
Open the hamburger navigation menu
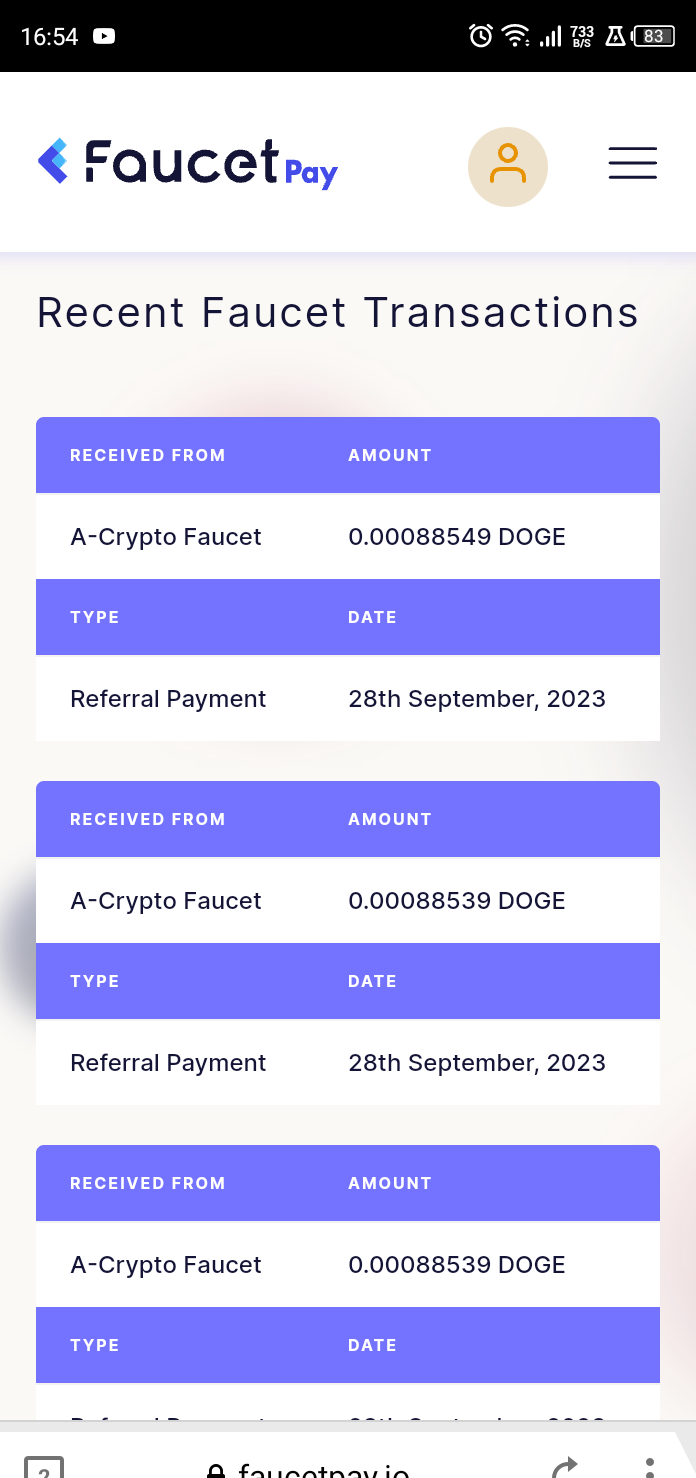point(632,163)
